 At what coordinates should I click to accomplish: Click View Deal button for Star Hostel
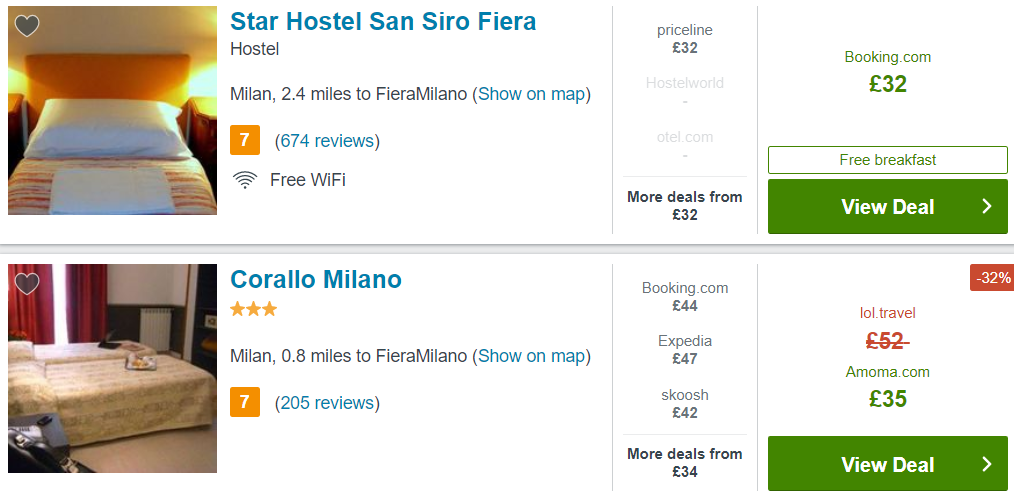(888, 207)
